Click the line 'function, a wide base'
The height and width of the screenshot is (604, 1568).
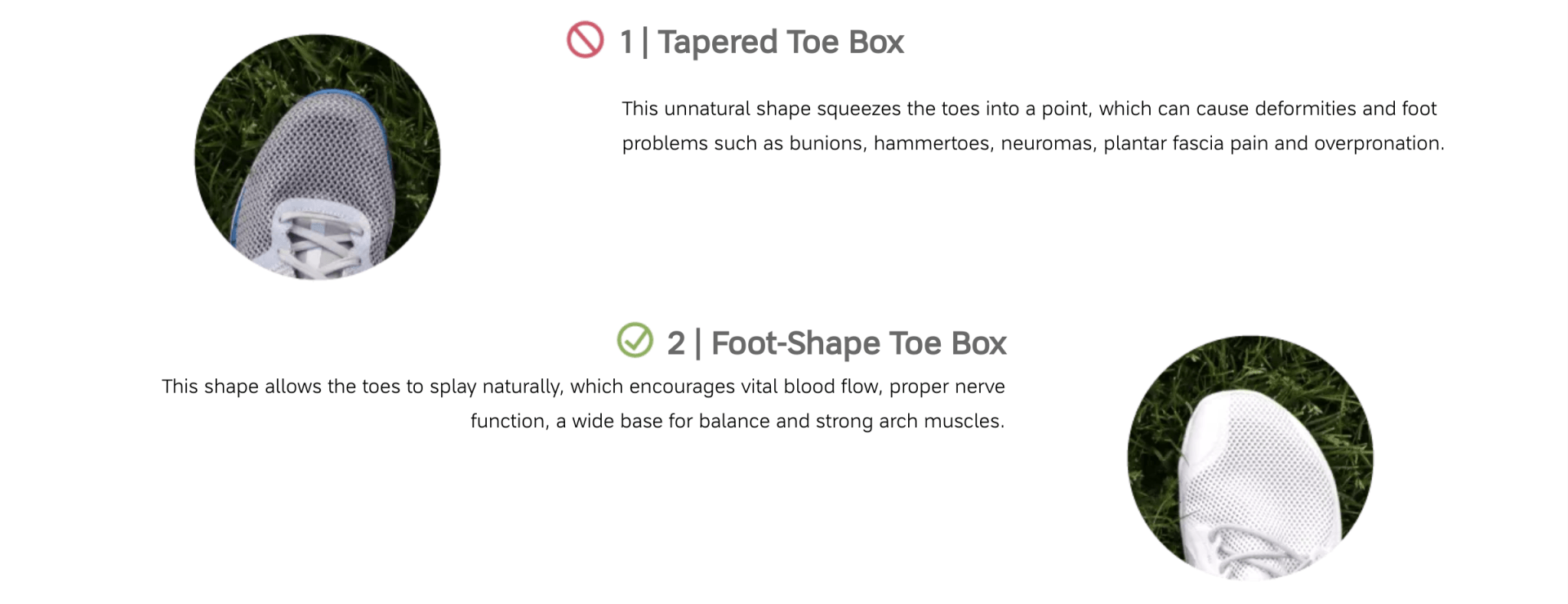pyautogui.click(x=737, y=421)
